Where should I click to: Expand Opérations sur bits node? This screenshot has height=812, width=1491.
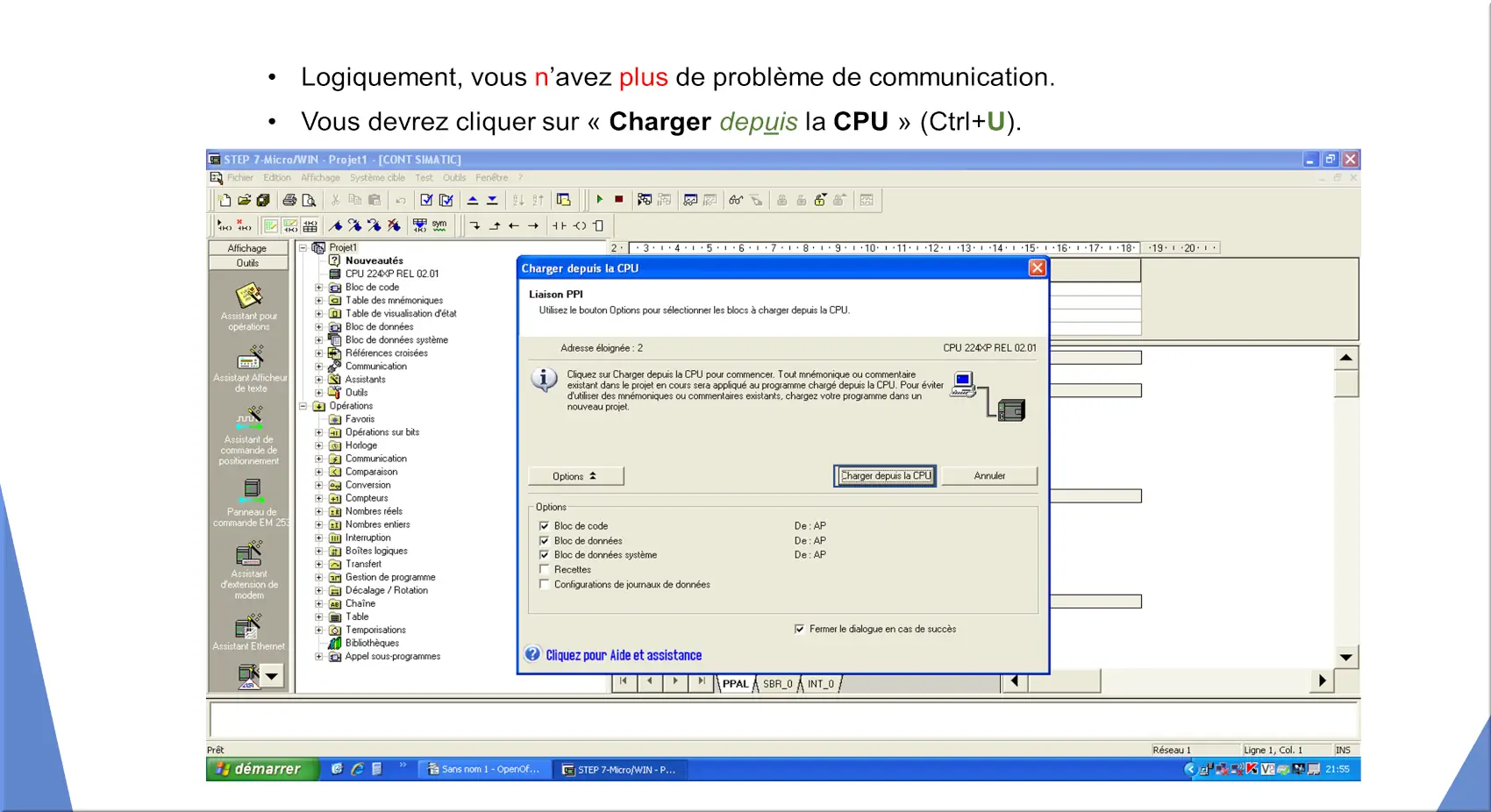click(x=319, y=432)
